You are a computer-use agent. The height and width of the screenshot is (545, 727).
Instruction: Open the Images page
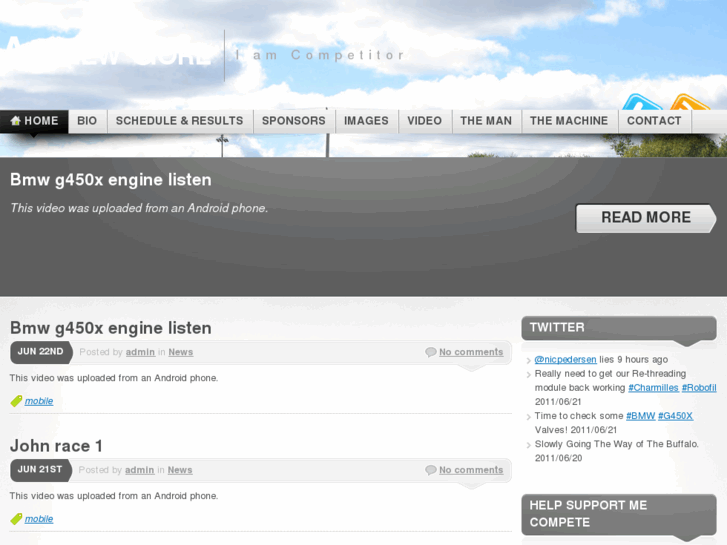coord(366,121)
